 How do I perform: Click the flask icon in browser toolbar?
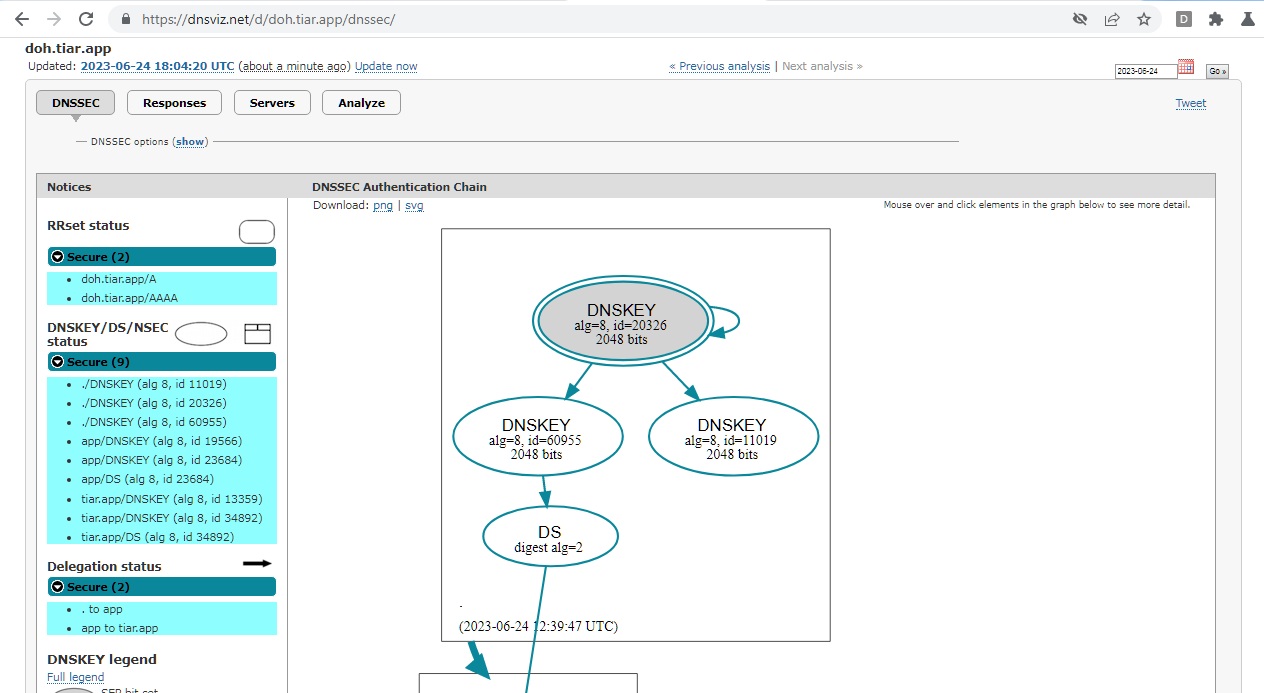coord(1247,19)
